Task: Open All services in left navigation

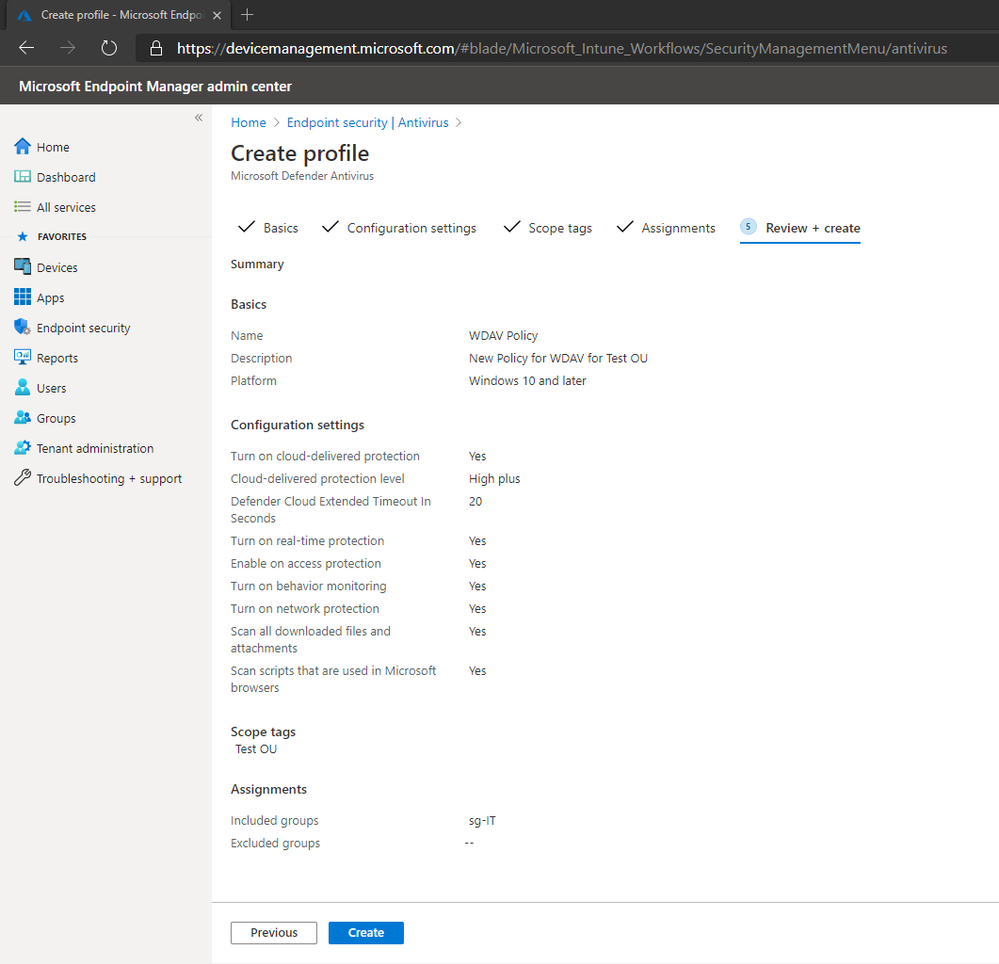Action: (x=66, y=207)
